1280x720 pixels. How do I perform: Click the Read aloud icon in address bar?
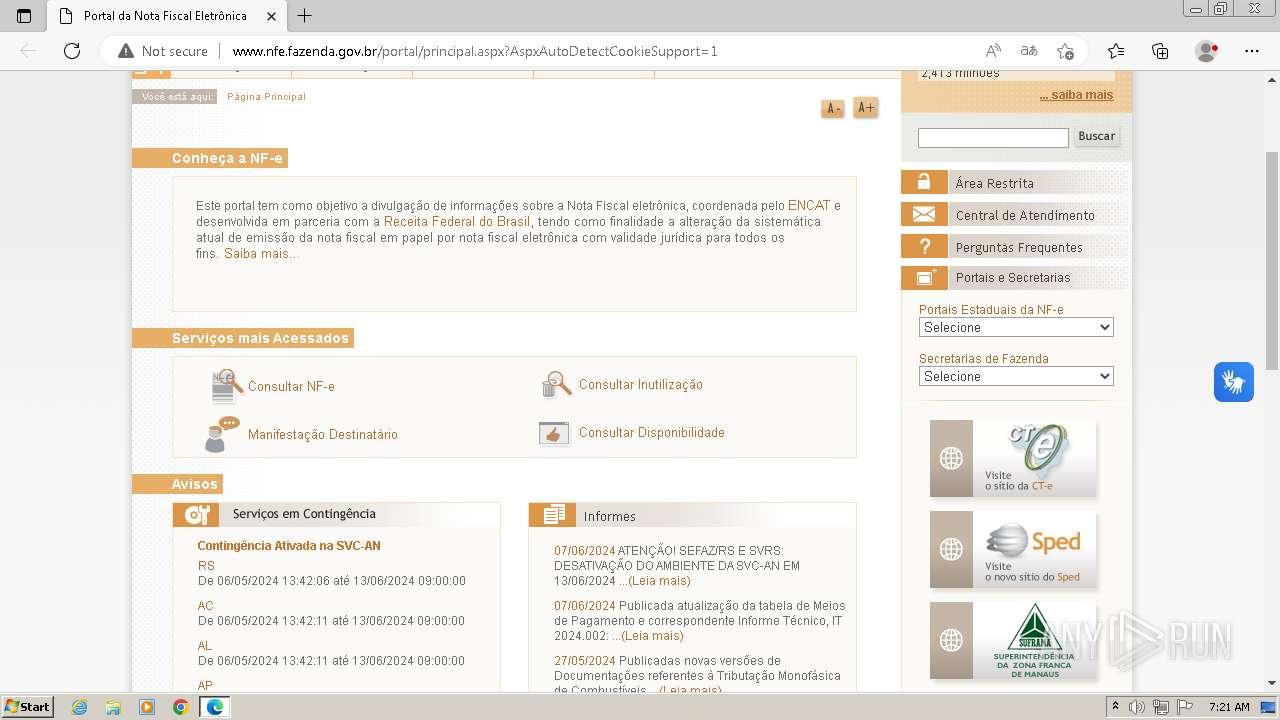click(993, 51)
